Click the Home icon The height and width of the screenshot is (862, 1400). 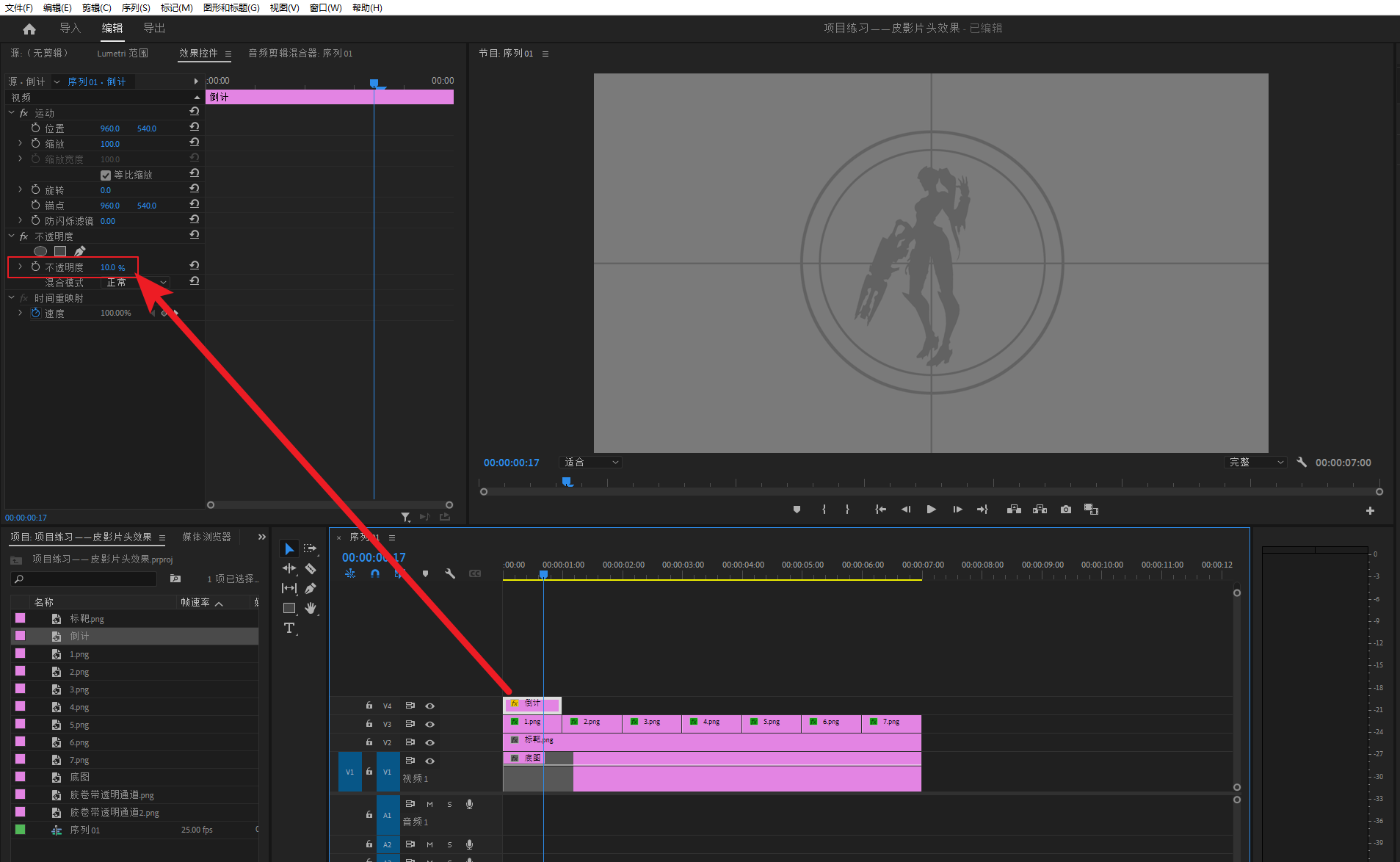(x=29, y=29)
